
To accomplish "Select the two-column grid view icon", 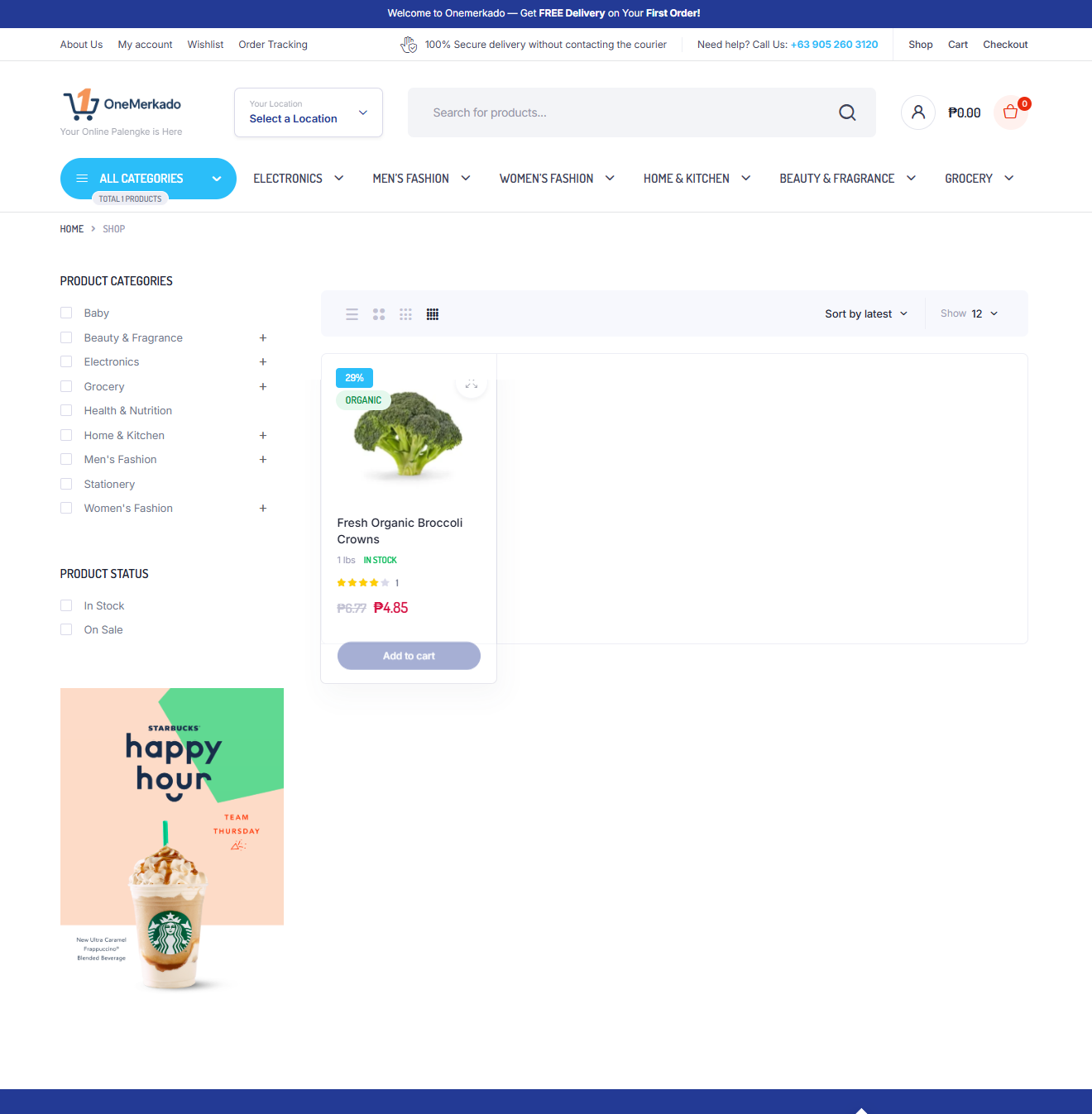I will [379, 314].
